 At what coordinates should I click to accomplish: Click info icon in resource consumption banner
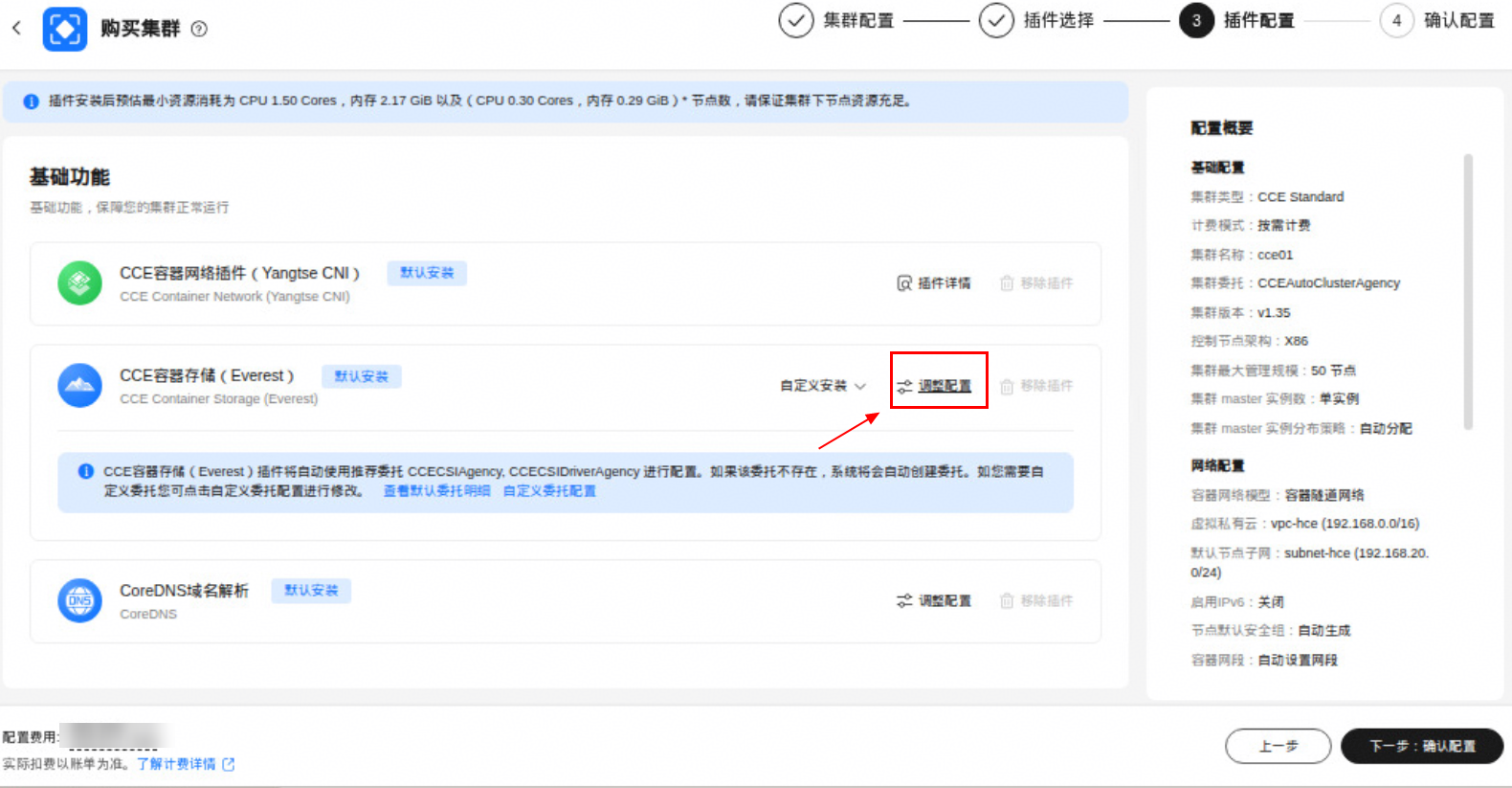coord(31,101)
